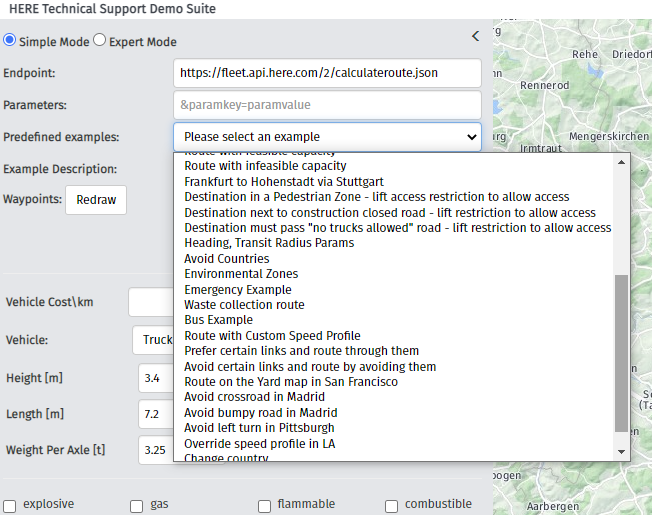
Task: Select Environmental Zones example
Action: tap(241, 274)
